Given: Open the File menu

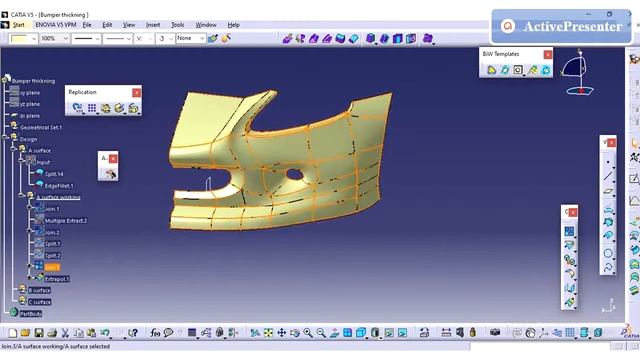Looking at the screenshot, I should 87,25.
